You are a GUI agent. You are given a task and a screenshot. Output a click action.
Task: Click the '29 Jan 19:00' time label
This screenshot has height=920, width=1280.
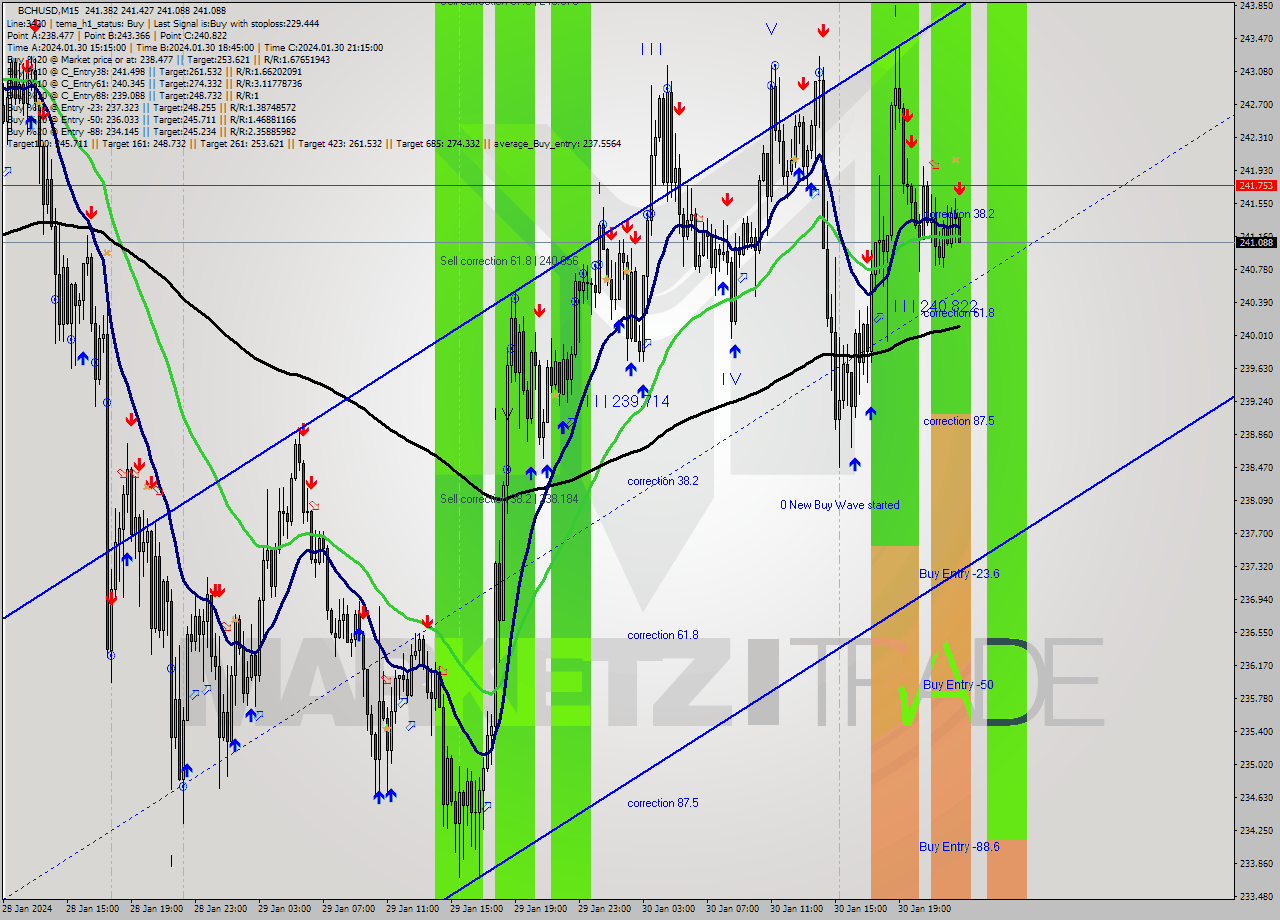pyautogui.click(x=541, y=910)
